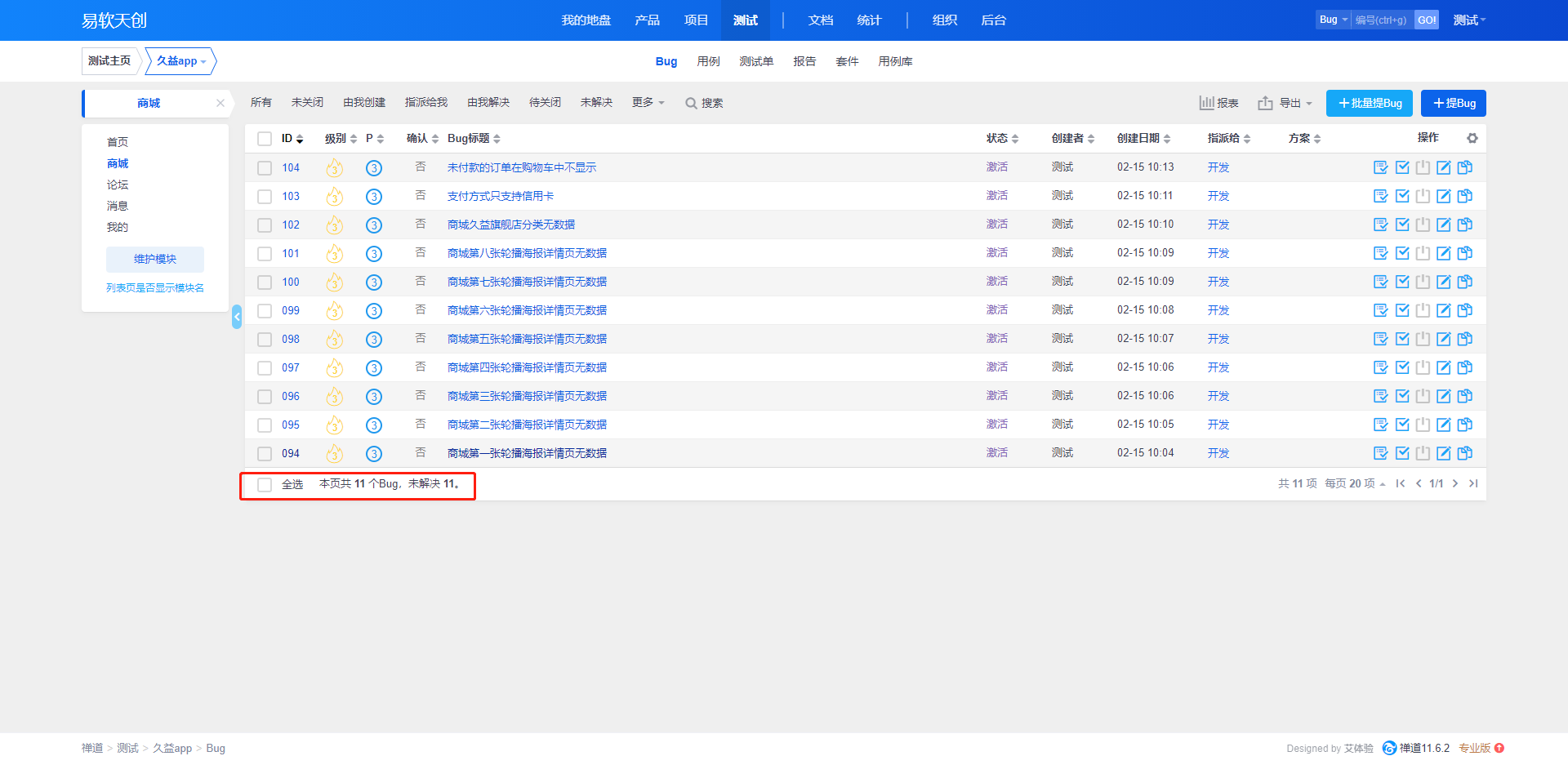Go to the next page arrow
The image size is (1568, 765).
pyautogui.click(x=1455, y=483)
